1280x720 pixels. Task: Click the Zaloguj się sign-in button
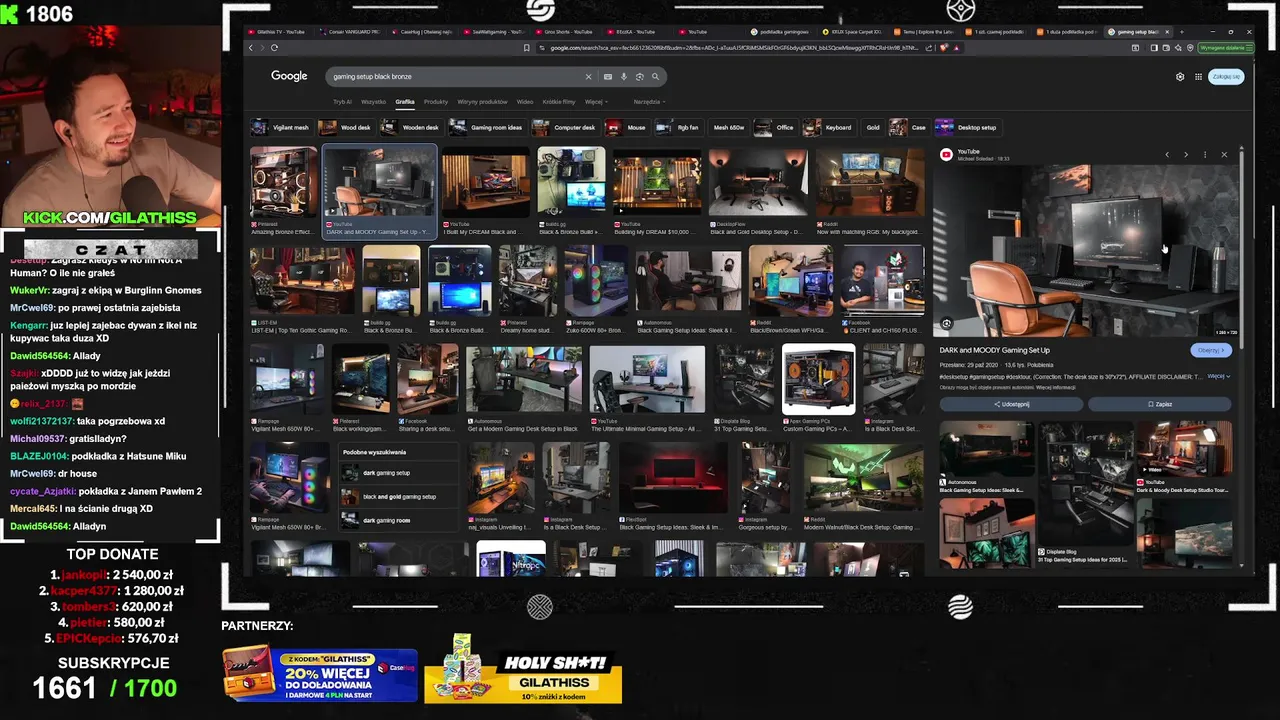click(x=1226, y=76)
